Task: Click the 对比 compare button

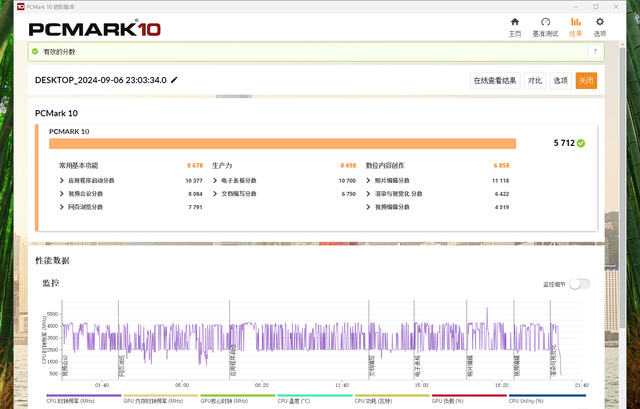Action: (x=535, y=80)
